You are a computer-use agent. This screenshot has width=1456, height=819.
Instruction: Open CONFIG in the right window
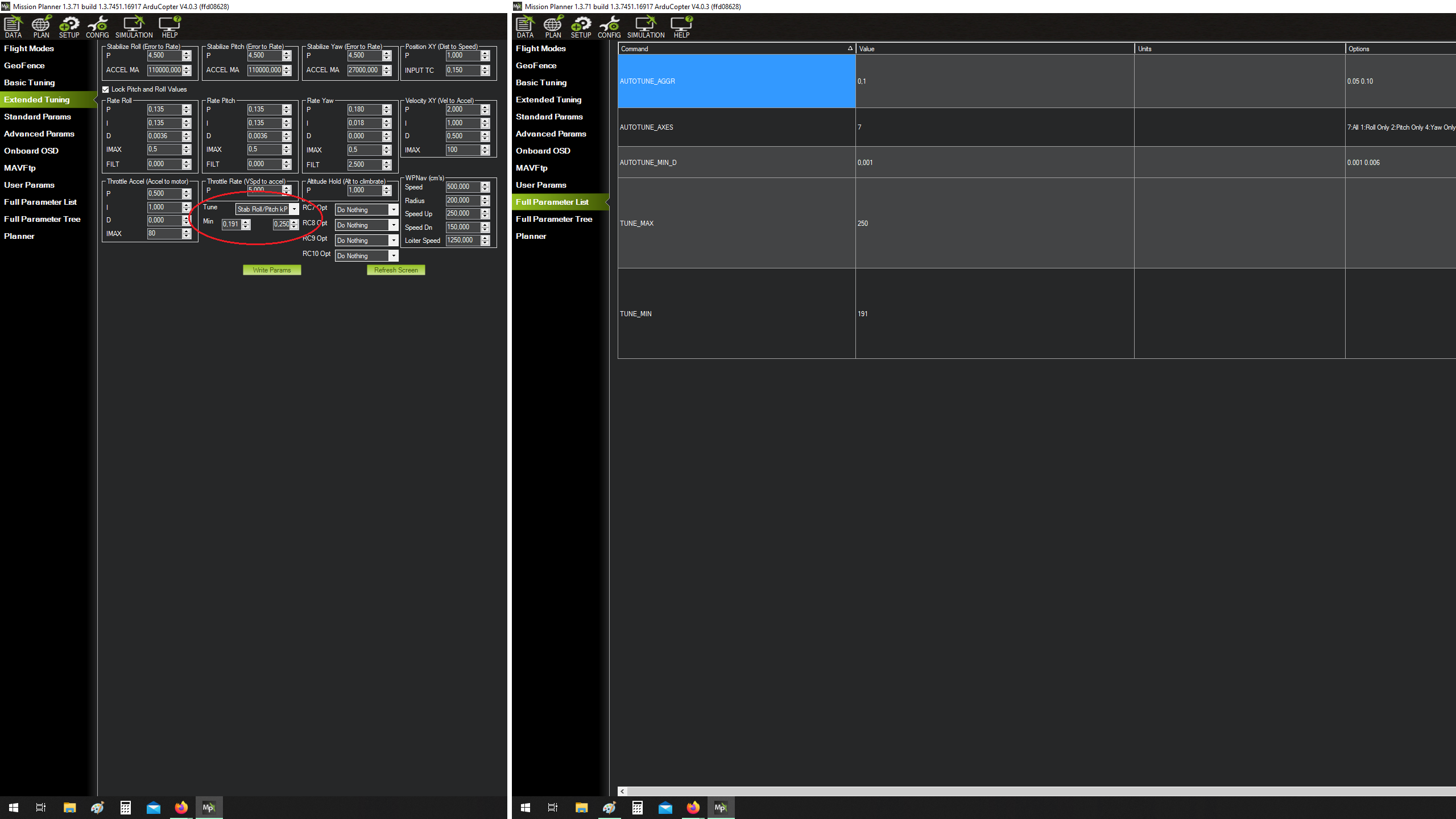click(x=609, y=26)
